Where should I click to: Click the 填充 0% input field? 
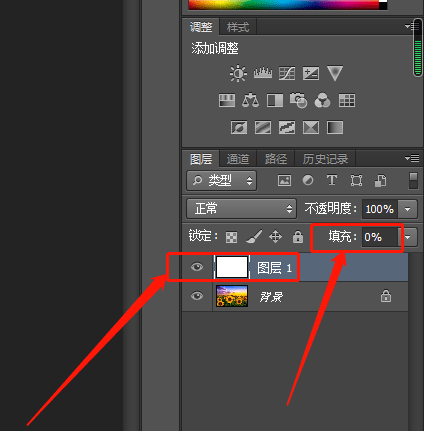click(380, 237)
